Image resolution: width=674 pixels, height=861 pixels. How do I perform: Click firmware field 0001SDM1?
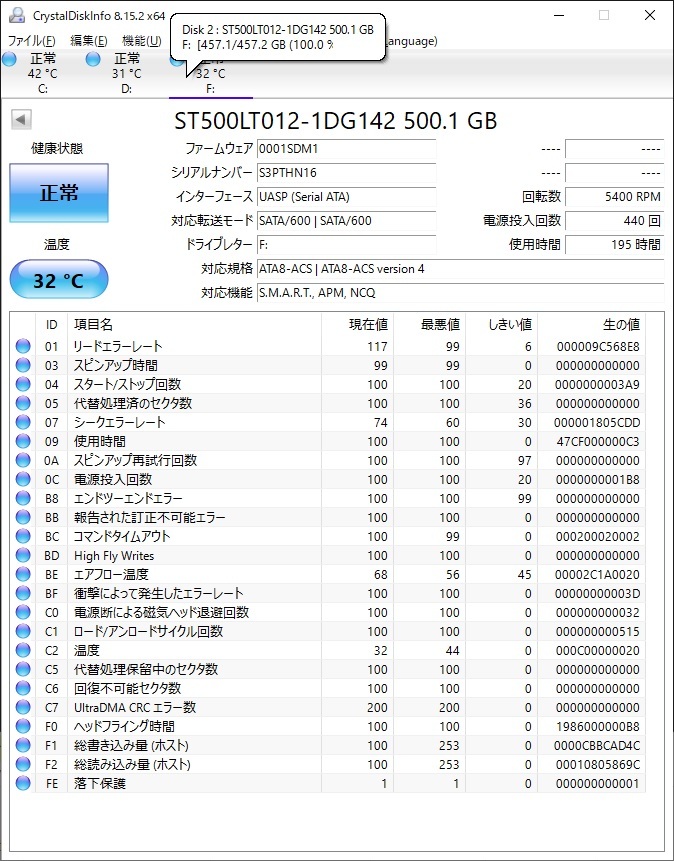[347, 149]
